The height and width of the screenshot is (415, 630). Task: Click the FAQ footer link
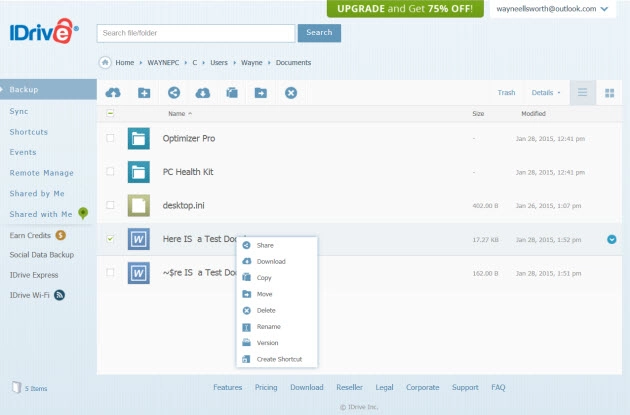click(498, 387)
